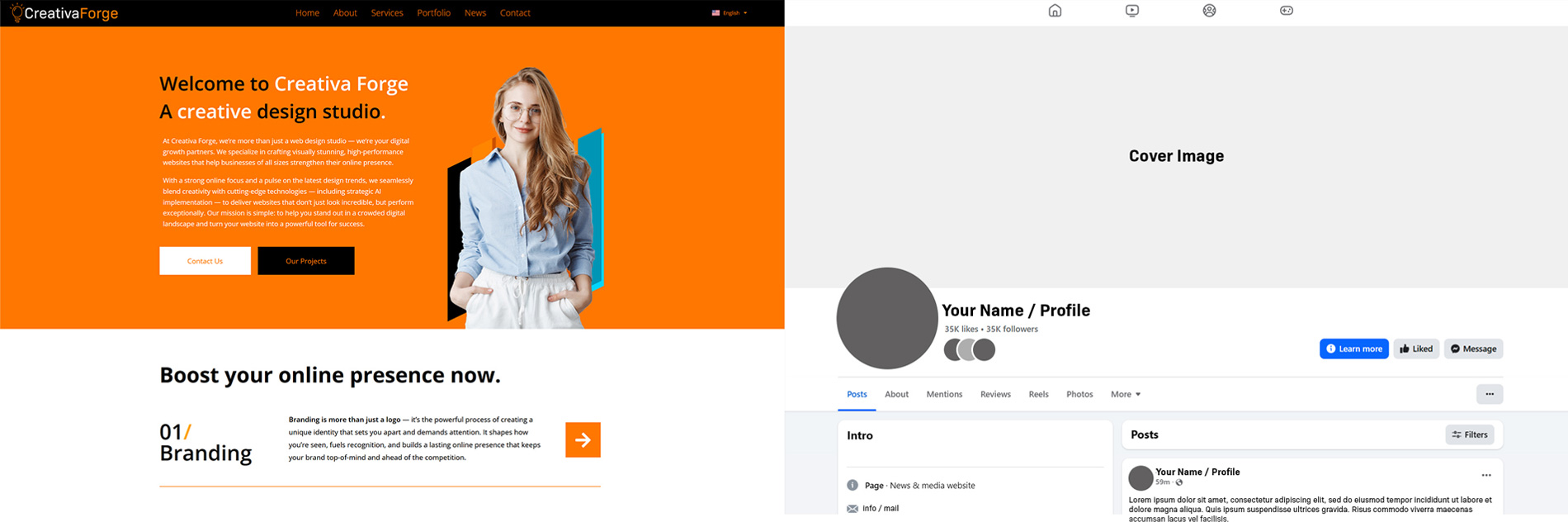Click the Message button
This screenshot has height=522, width=1568.
click(x=1473, y=349)
